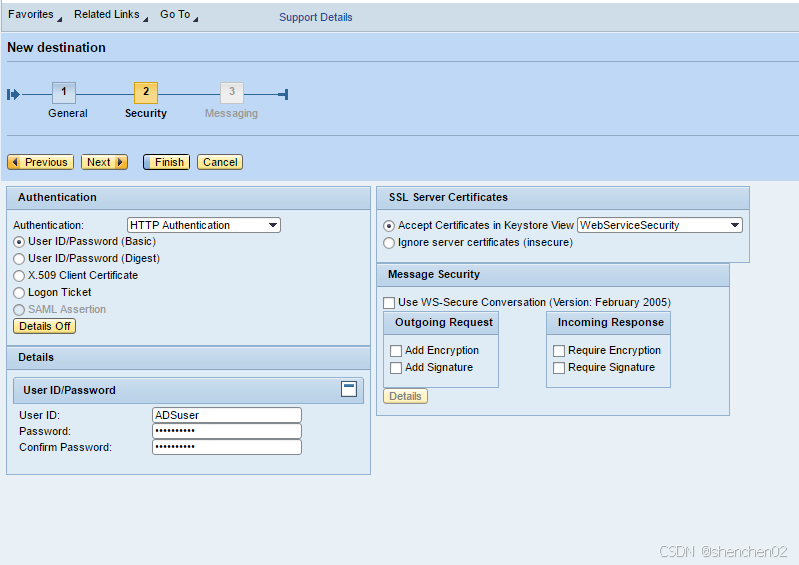Image resolution: width=799 pixels, height=565 pixels.
Task: Enable Use WS-Secure Conversation checkbox
Action: point(390,303)
